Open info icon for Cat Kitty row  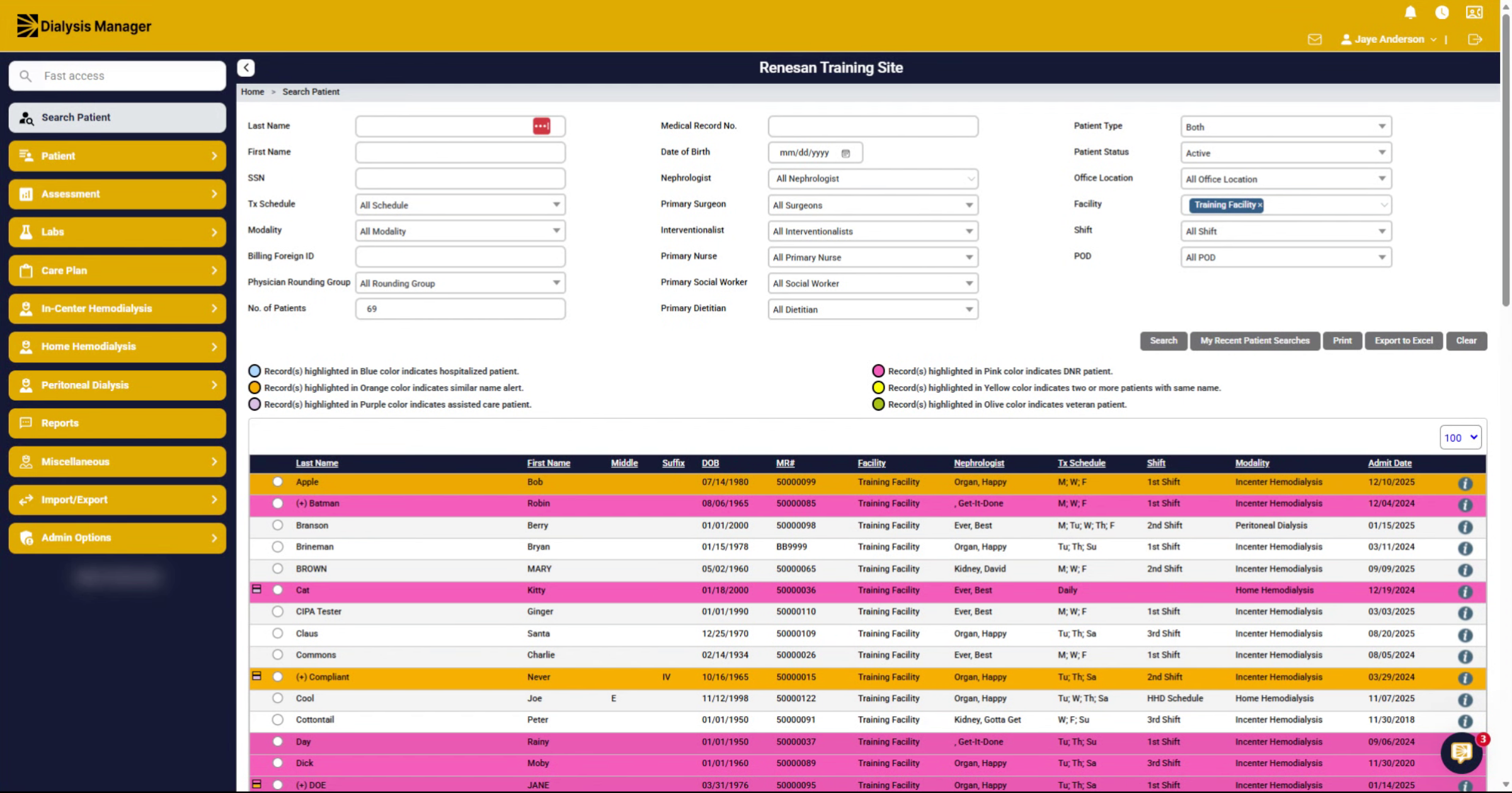(1465, 591)
